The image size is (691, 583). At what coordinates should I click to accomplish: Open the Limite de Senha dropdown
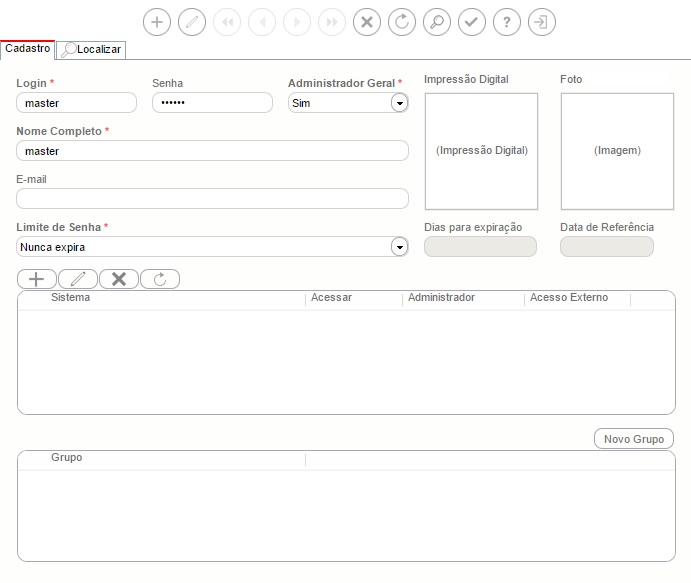[399, 247]
